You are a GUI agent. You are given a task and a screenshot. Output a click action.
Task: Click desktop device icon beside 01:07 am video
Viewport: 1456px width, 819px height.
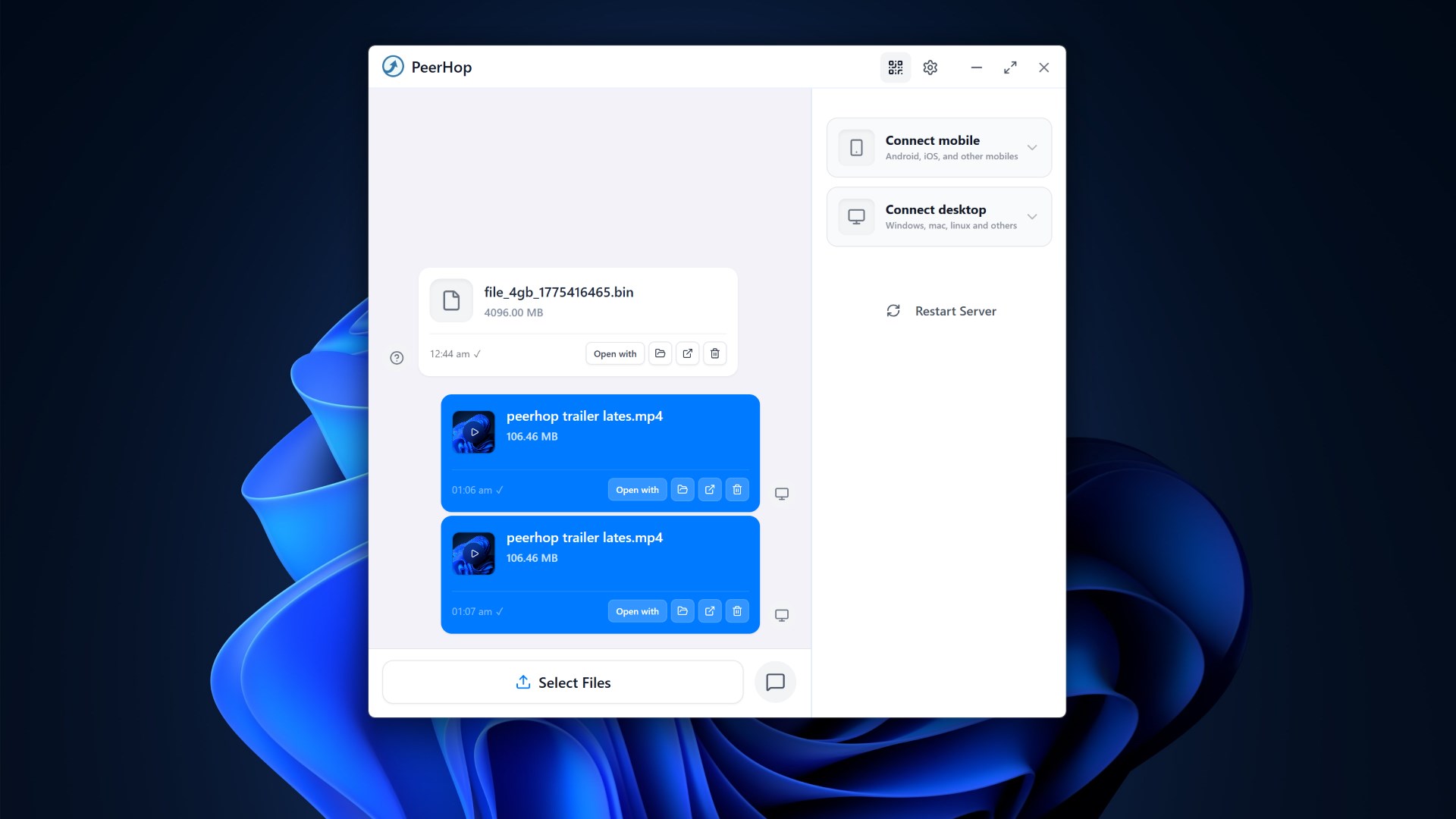[782, 615]
